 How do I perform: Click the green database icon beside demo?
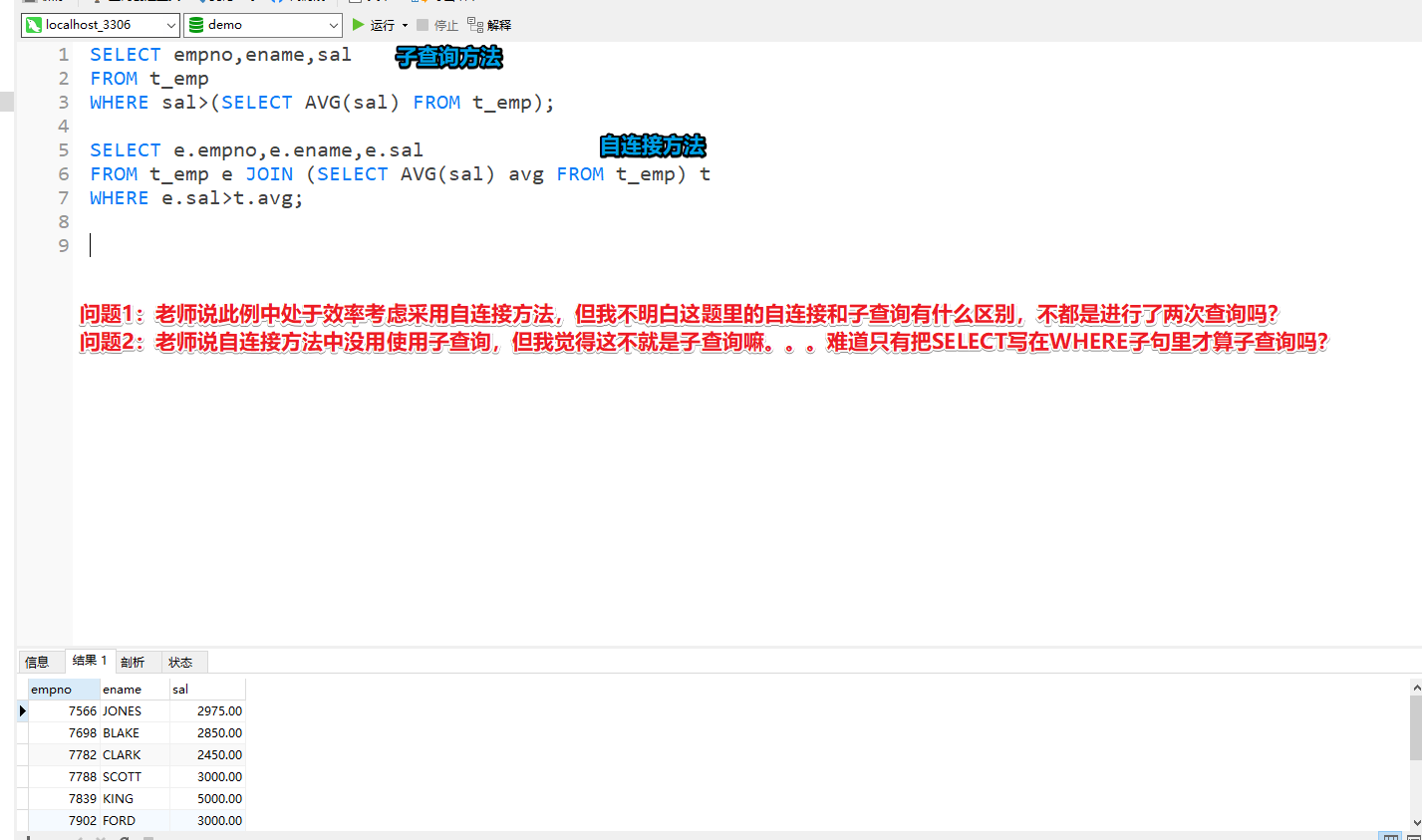click(196, 25)
